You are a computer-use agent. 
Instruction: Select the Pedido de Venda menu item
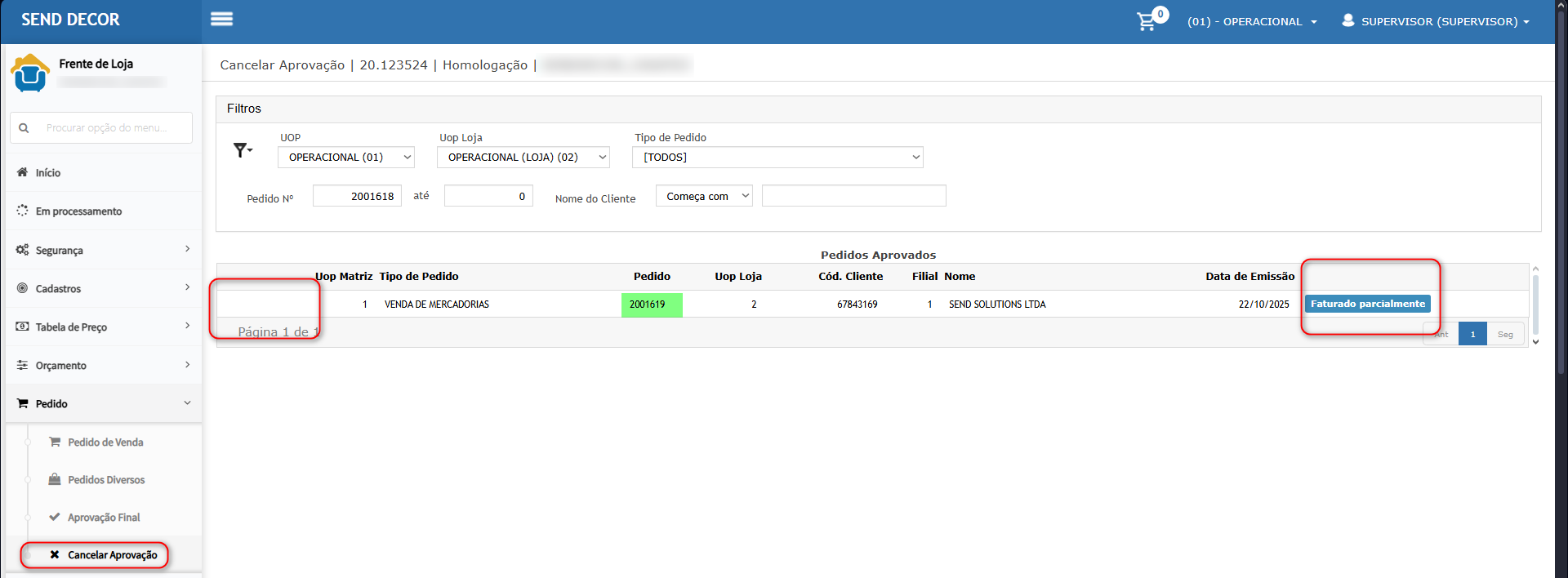pyautogui.click(x=105, y=442)
